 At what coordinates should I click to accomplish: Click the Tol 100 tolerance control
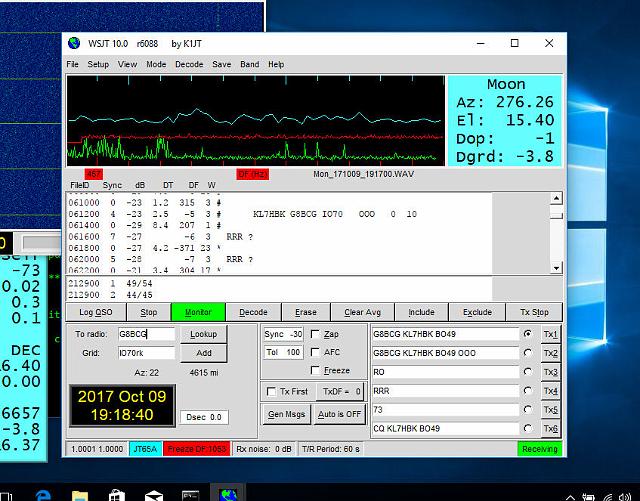tap(283, 352)
